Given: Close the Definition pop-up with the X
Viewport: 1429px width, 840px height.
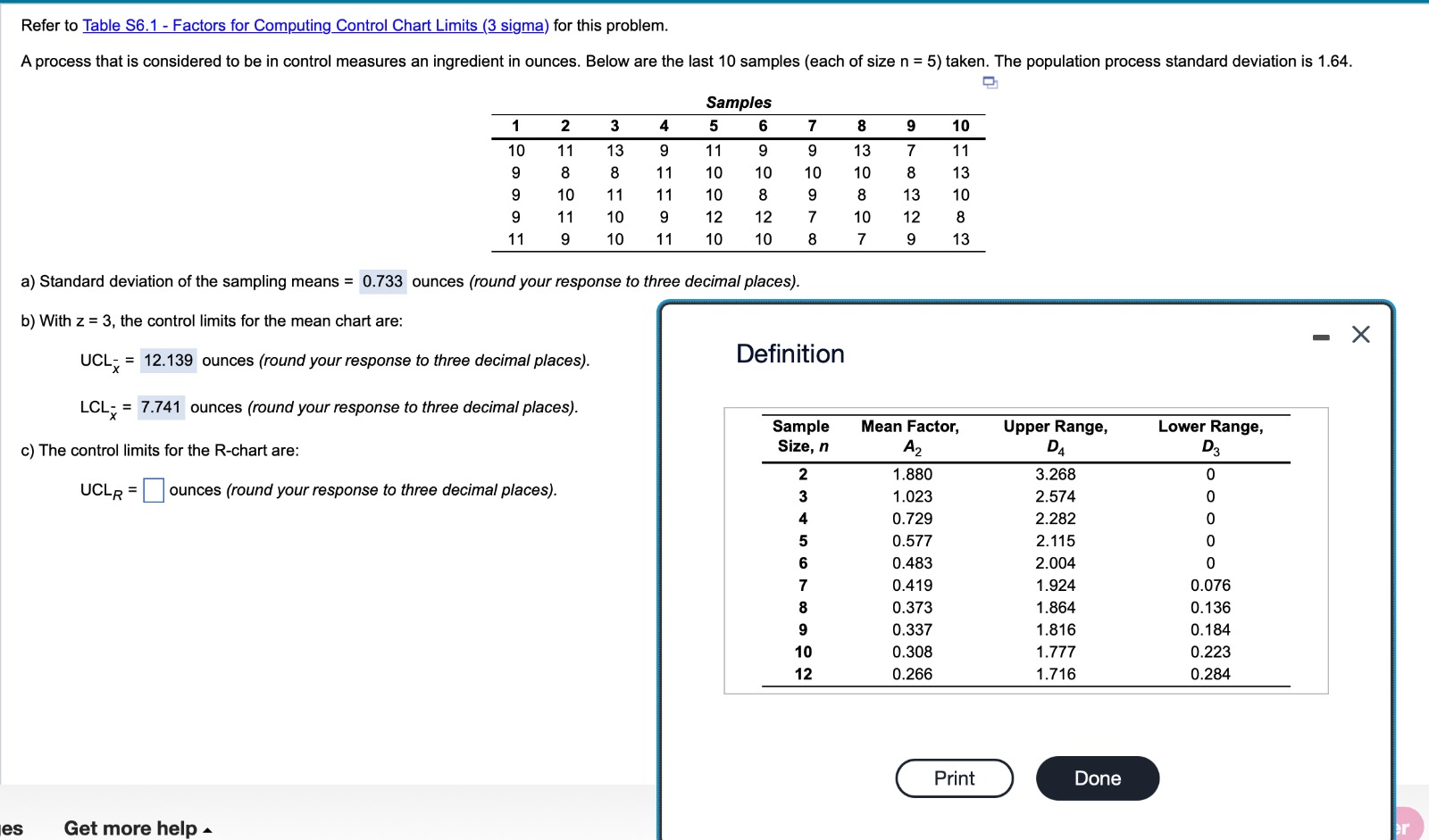Looking at the screenshot, I should (x=1361, y=335).
